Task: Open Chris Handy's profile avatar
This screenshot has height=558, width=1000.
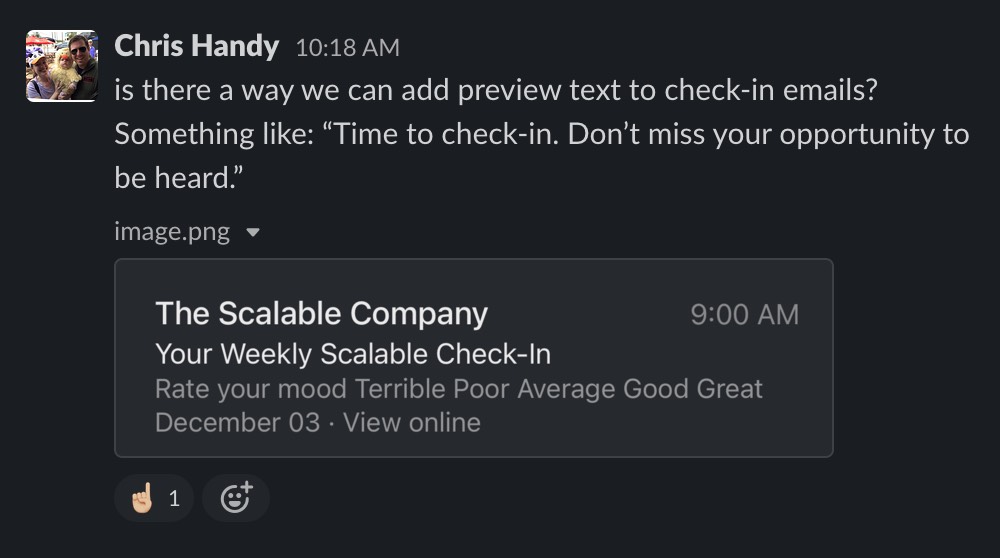Action: (x=62, y=66)
